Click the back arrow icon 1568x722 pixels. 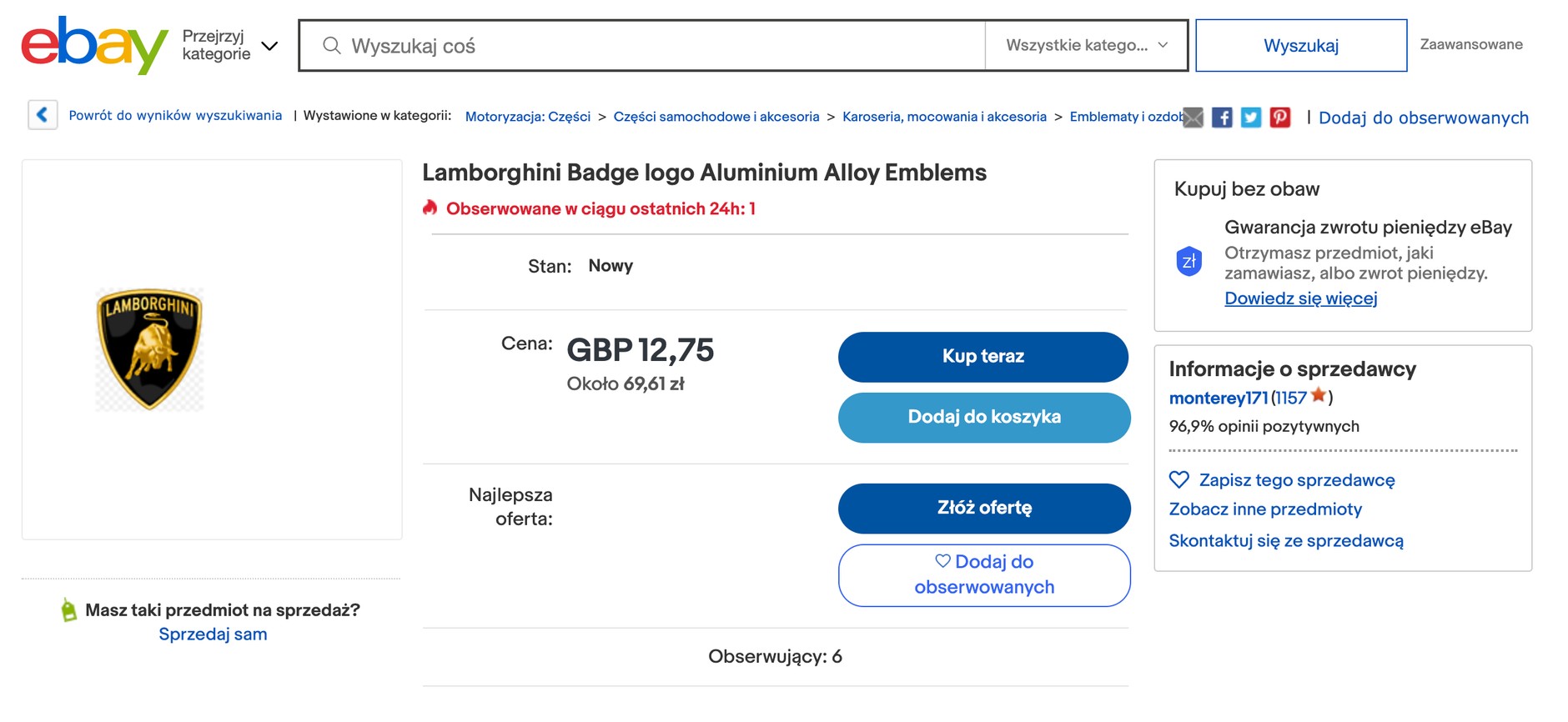(x=43, y=115)
